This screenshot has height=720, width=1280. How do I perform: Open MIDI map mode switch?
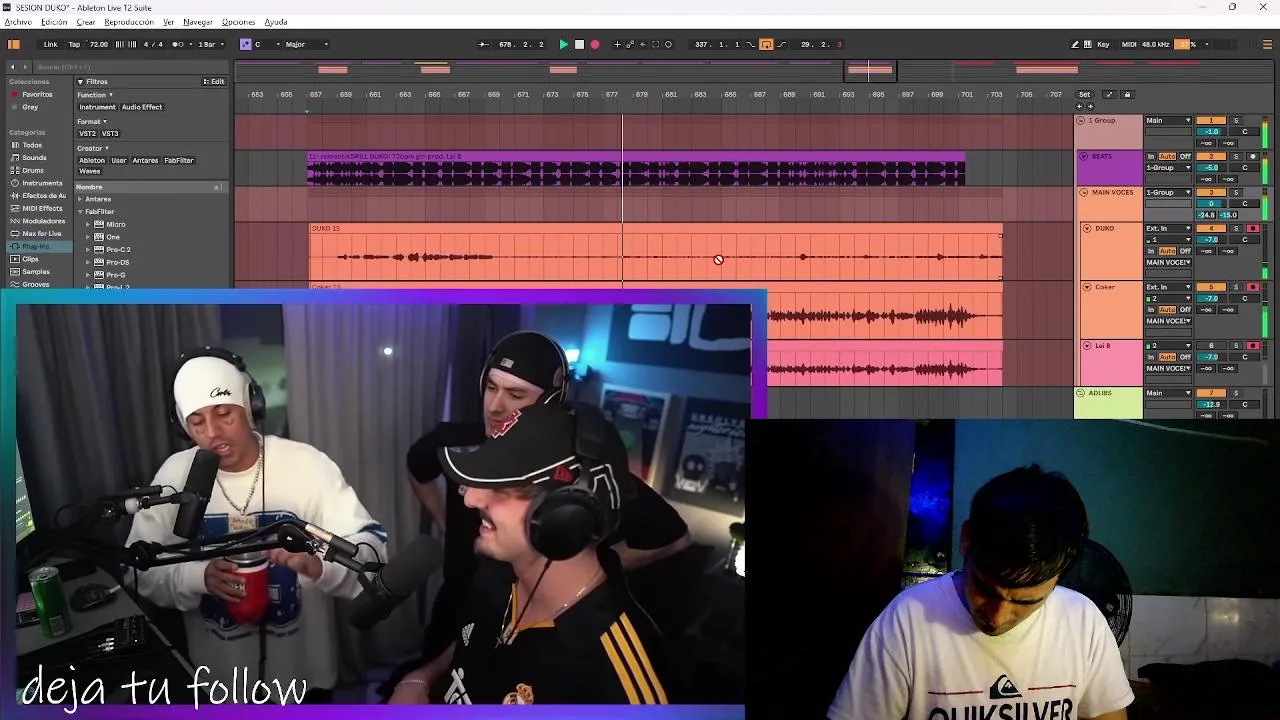tap(1129, 44)
